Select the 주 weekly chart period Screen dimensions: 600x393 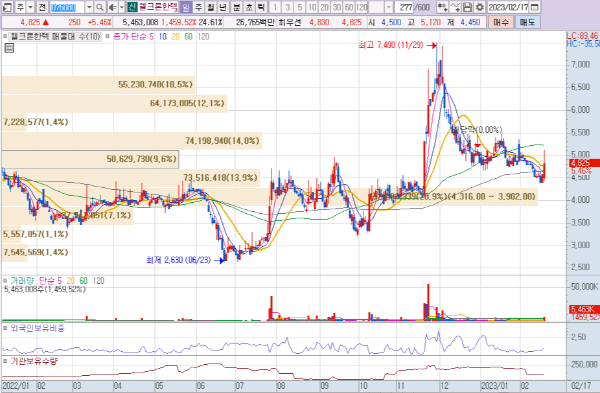tap(198, 7)
